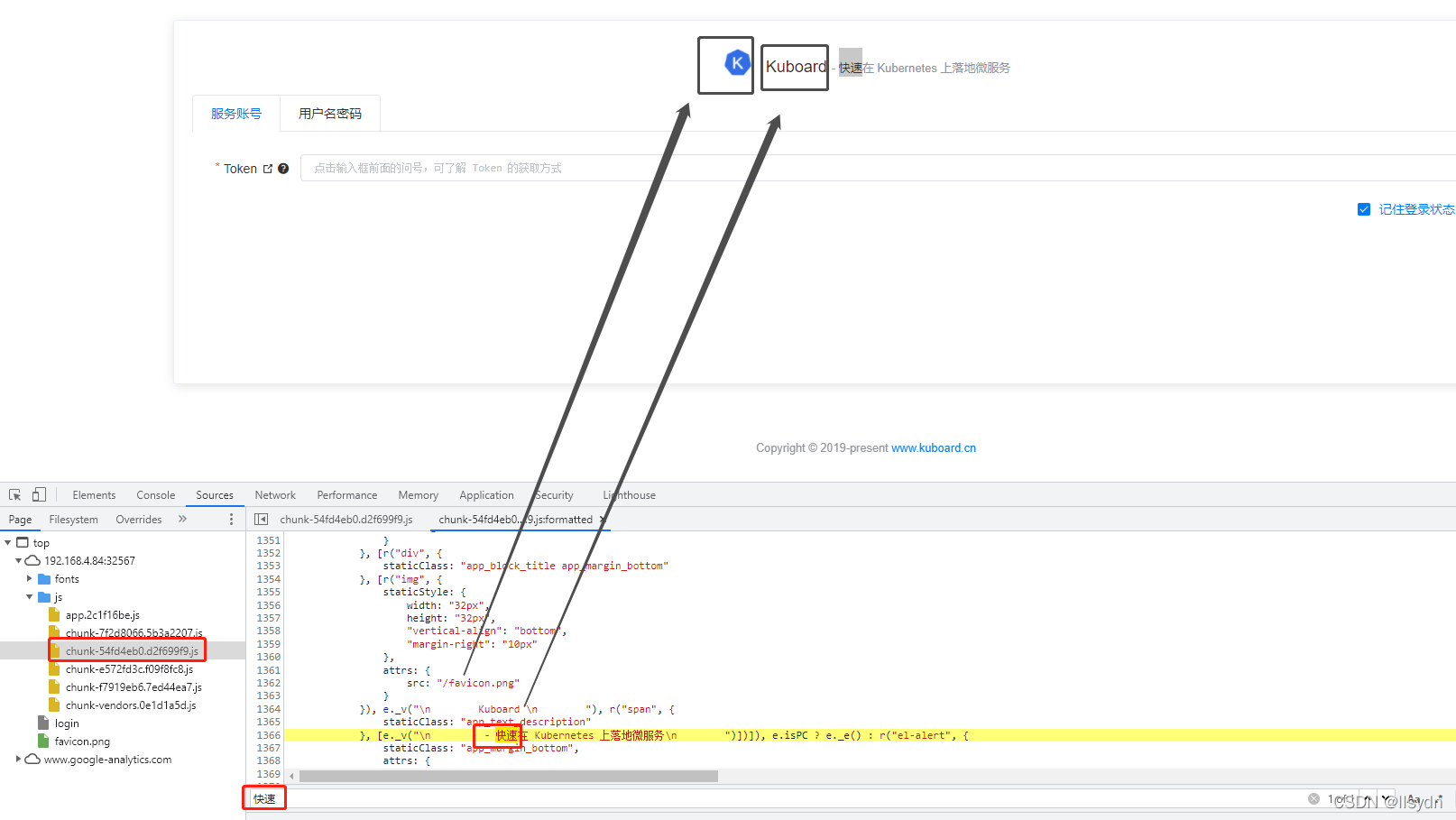Collapse the js folder
This screenshot has height=820, width=1456.
click(30, 597)
